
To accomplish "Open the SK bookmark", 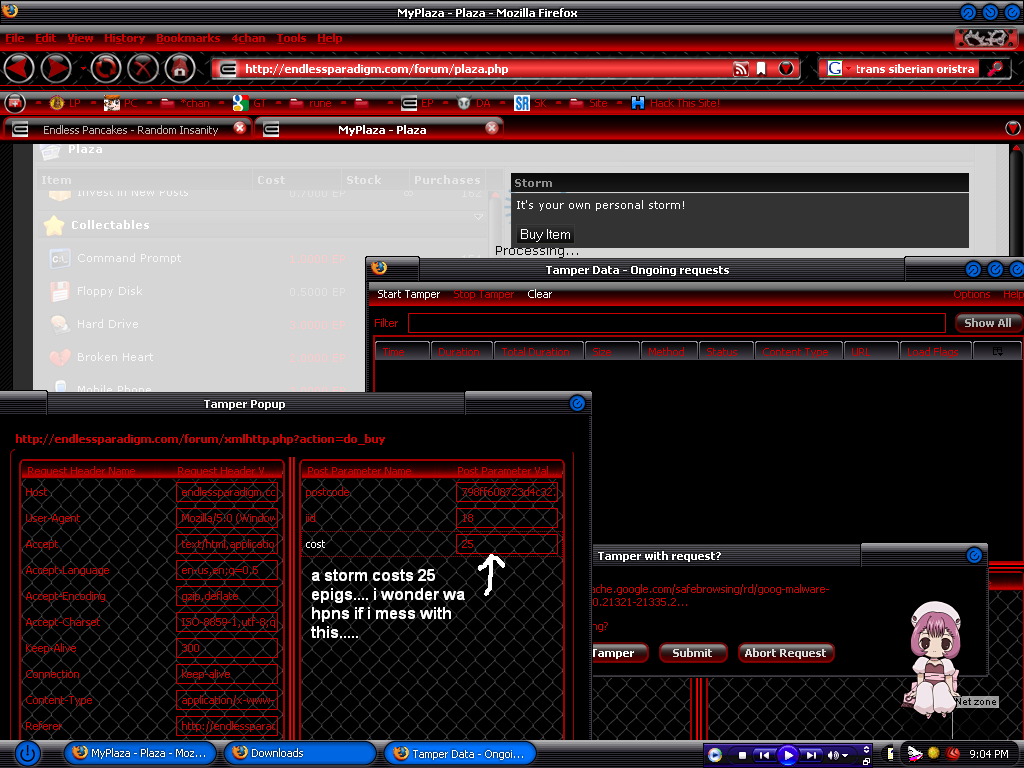I will 530,103.
